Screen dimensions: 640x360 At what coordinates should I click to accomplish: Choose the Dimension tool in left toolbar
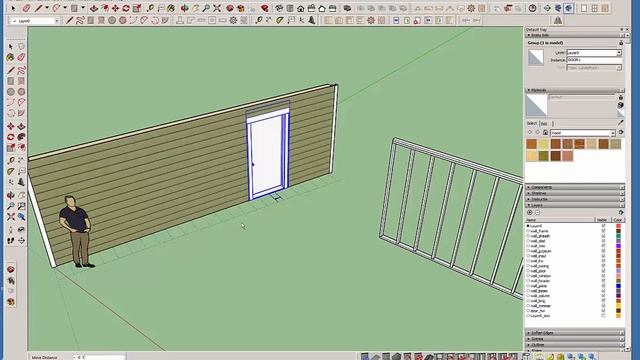click(21, 160)
